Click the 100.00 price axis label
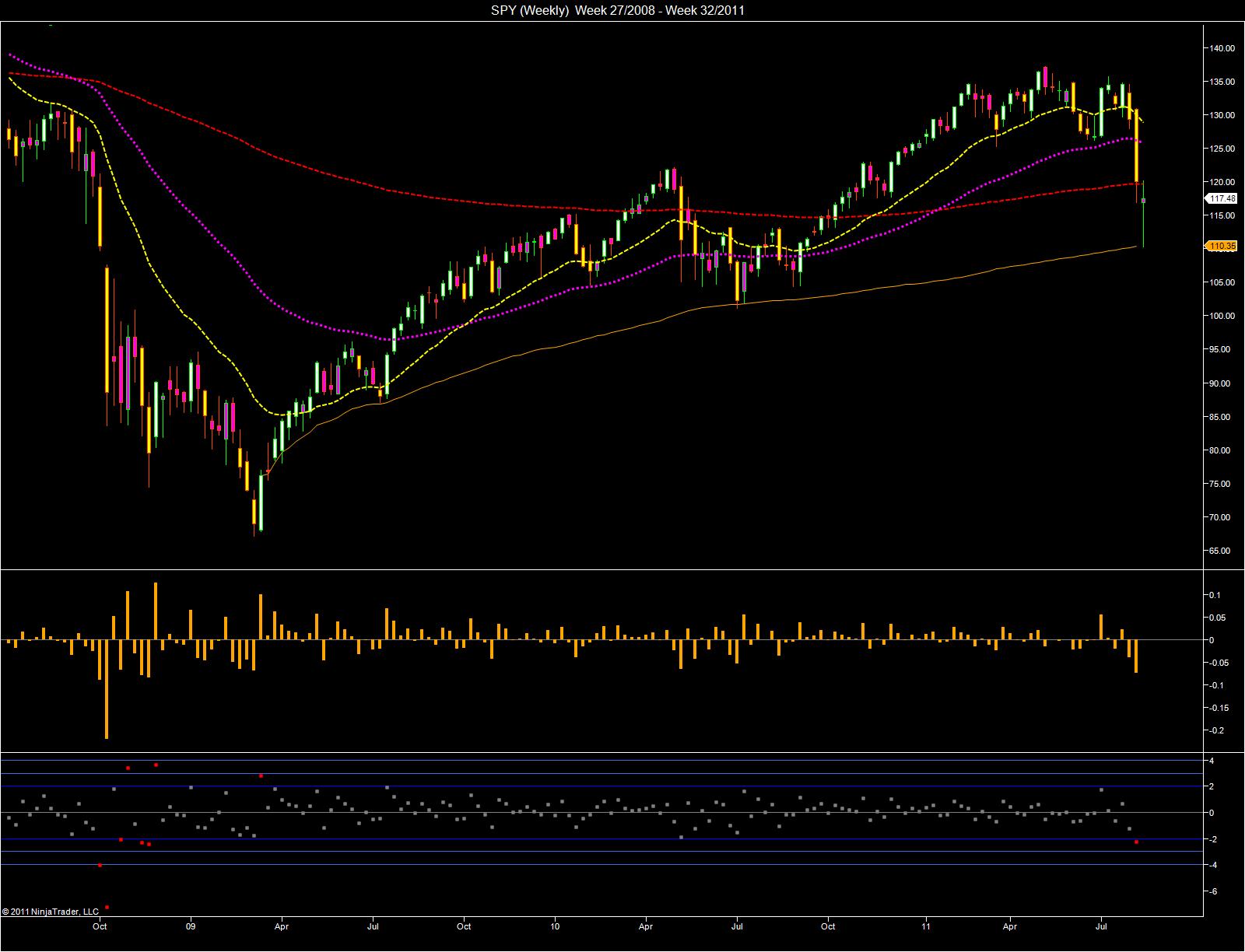This screenshot has height=952, width=1245. pos(1223,316)
